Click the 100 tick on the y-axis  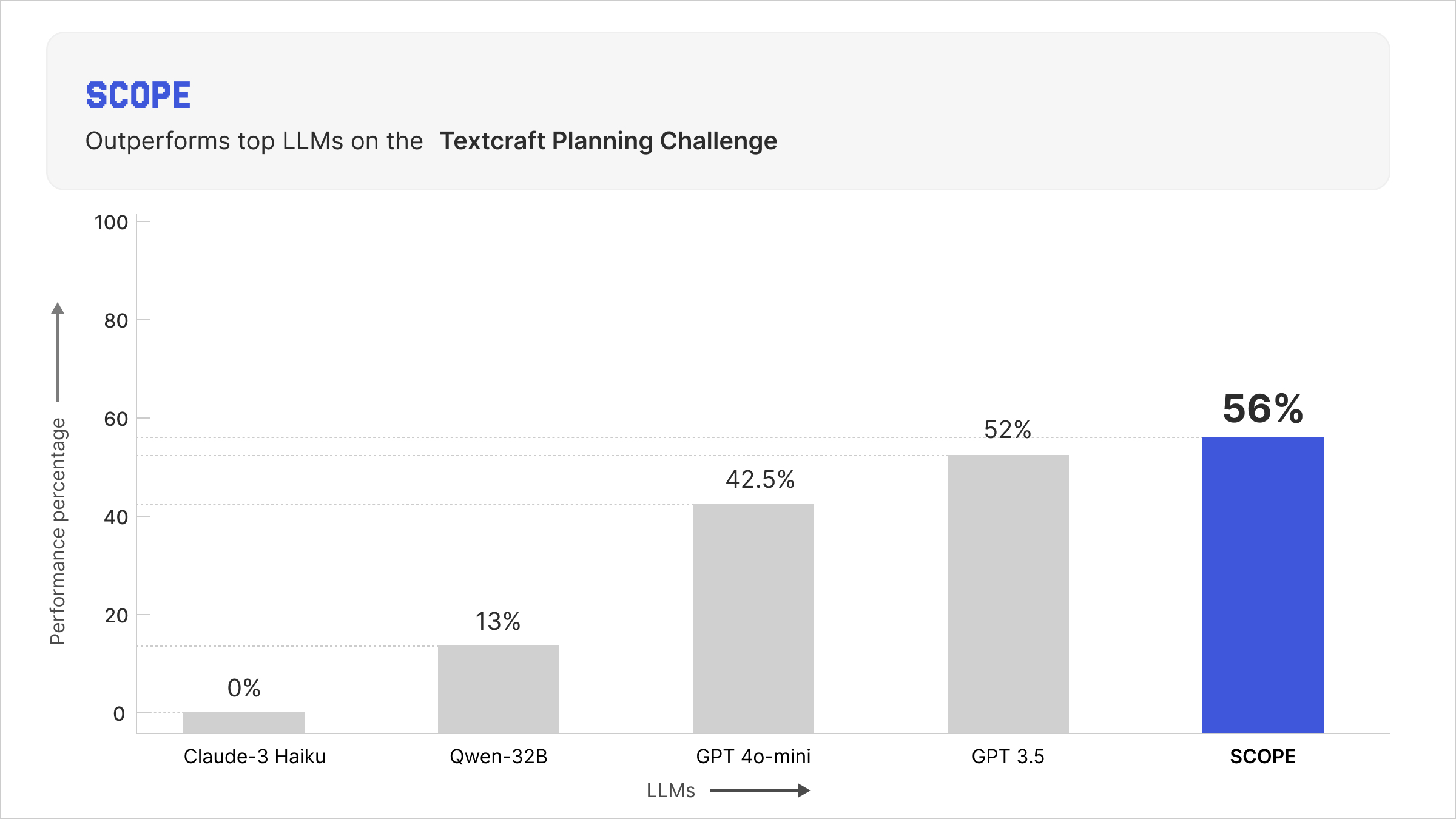point(111,223)
